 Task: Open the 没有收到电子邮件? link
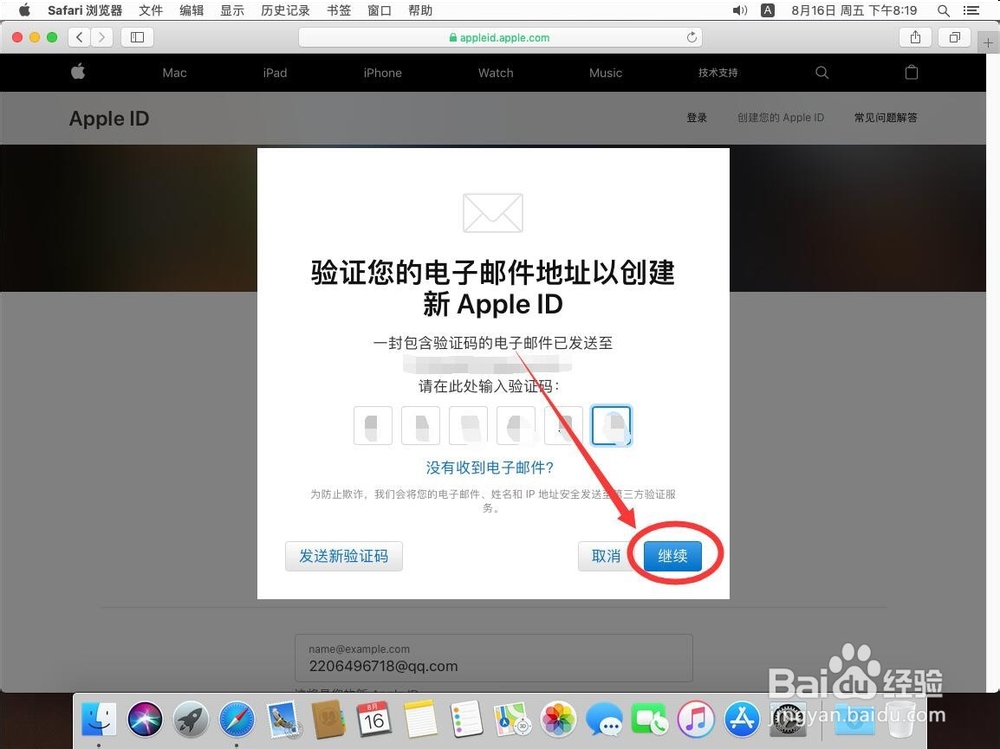point(490,468)
